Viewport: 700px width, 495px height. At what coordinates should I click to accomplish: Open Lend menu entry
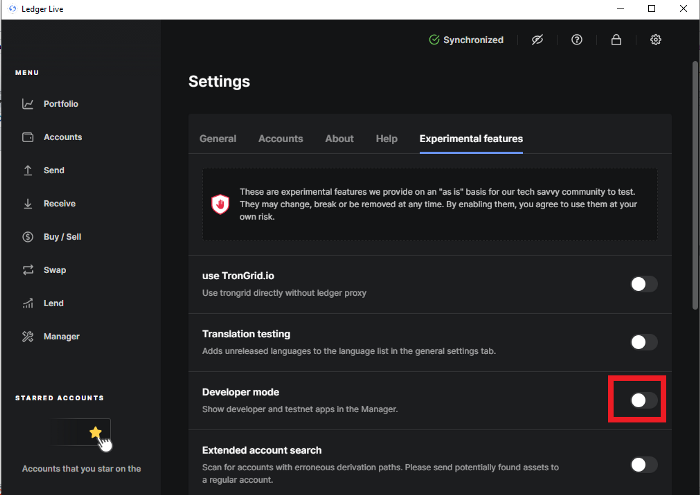pos(54,304)
